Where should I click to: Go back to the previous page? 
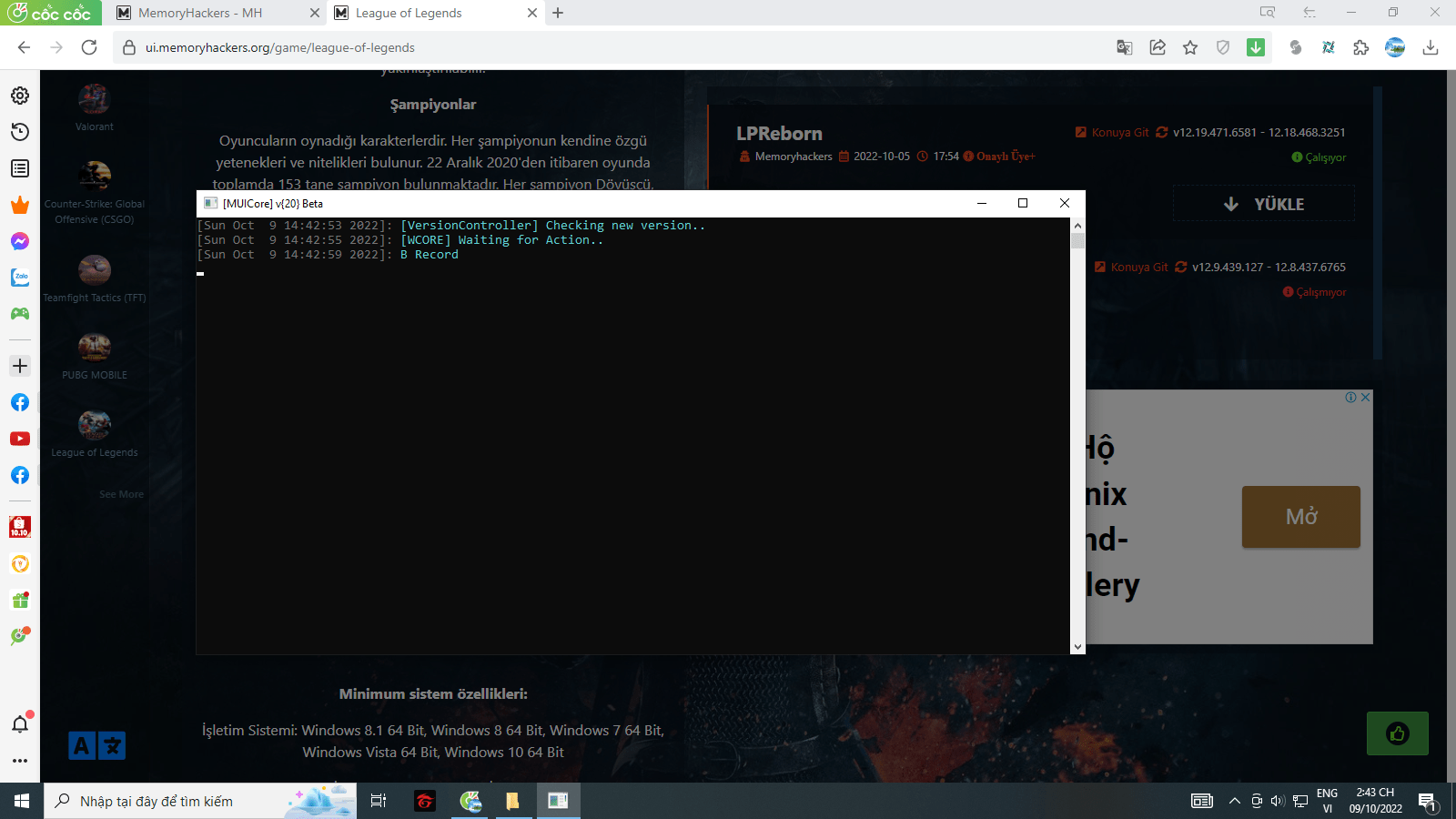pyautogui.click(x=25, y=47)
